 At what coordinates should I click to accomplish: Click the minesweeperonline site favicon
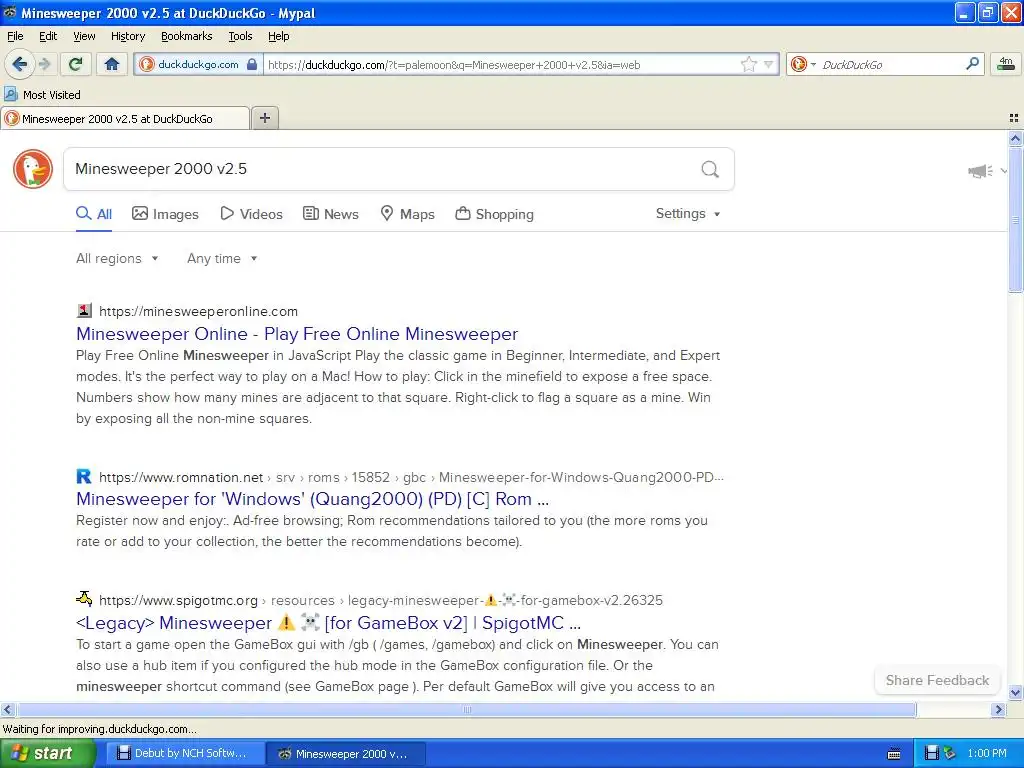coord(84,310)
